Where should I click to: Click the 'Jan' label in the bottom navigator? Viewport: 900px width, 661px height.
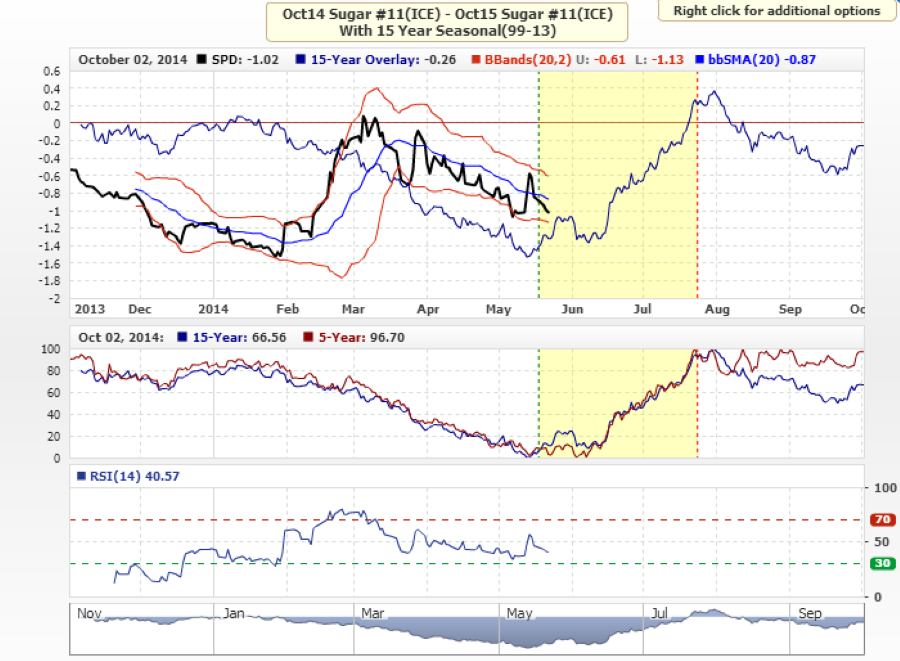point(234,613)
